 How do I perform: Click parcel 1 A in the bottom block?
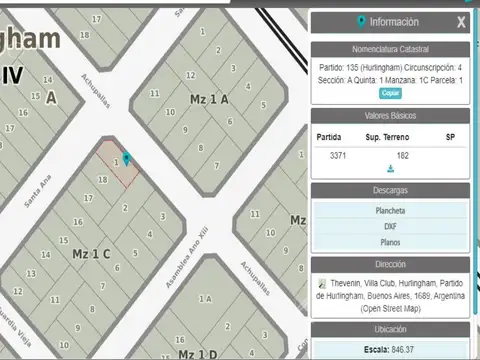(205, 299)
